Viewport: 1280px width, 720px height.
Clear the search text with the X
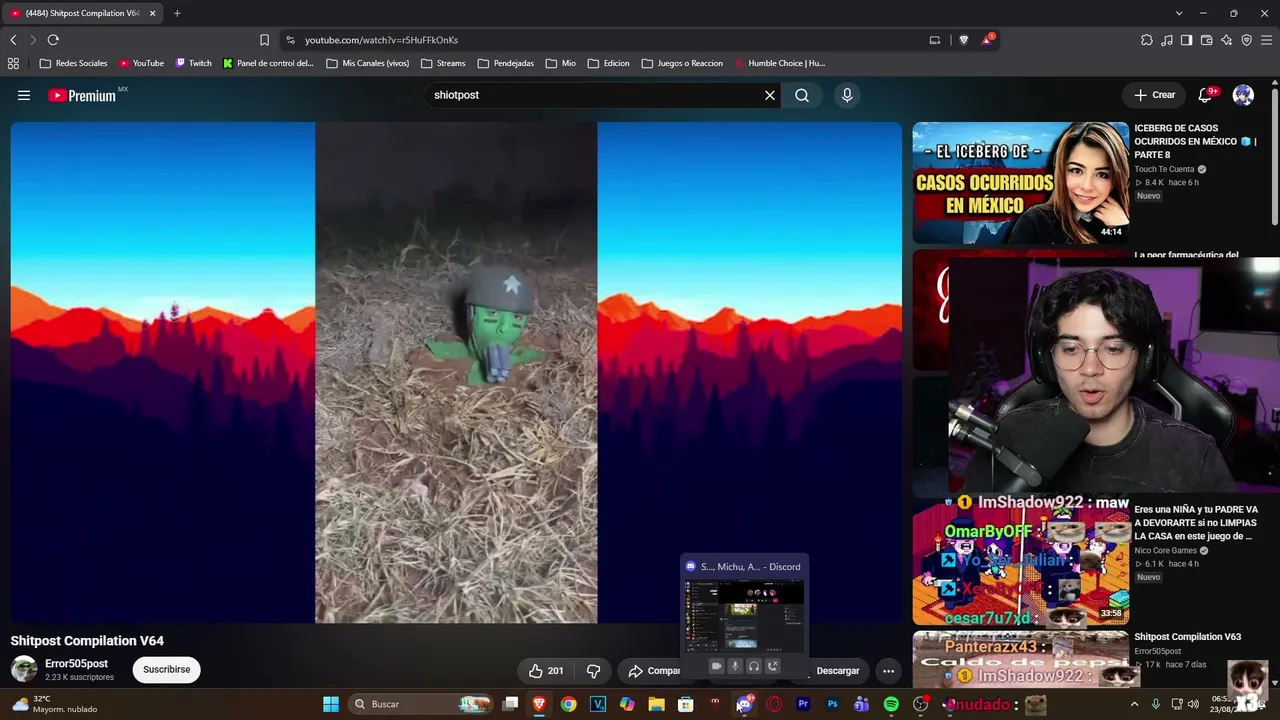(x=770, y=95)
